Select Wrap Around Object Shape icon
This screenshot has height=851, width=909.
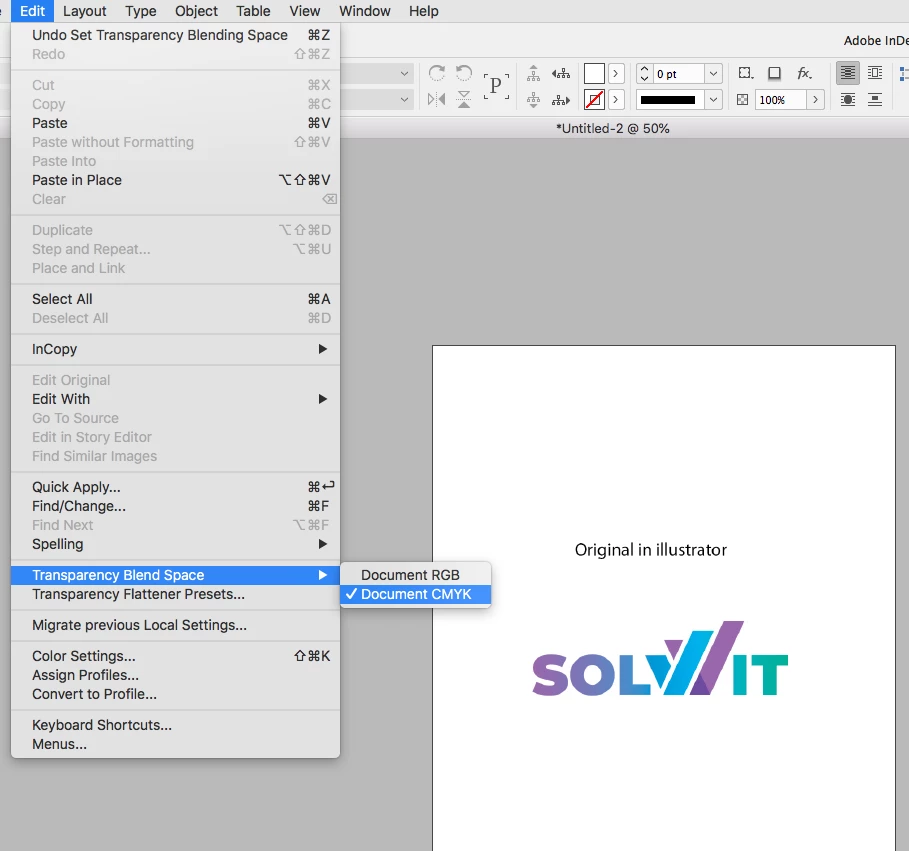[848, 100]
